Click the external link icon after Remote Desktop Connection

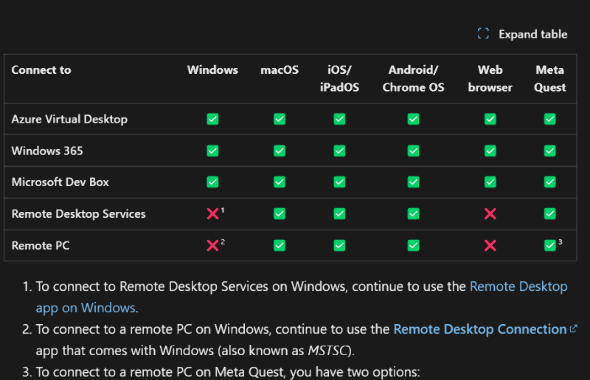click(x=573, y=328)
